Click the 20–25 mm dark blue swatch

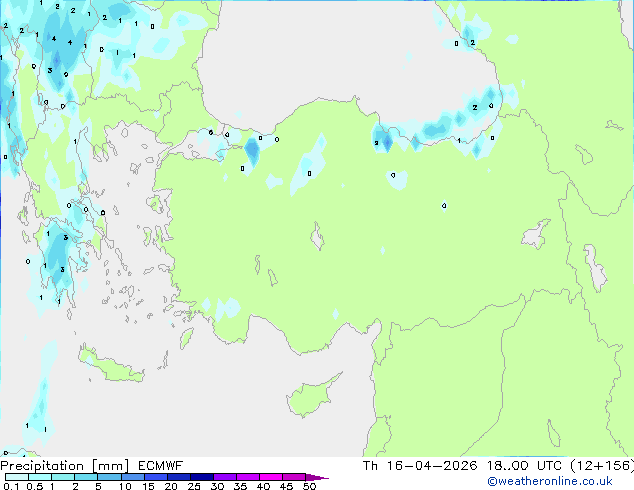click(x=178, y=477)
